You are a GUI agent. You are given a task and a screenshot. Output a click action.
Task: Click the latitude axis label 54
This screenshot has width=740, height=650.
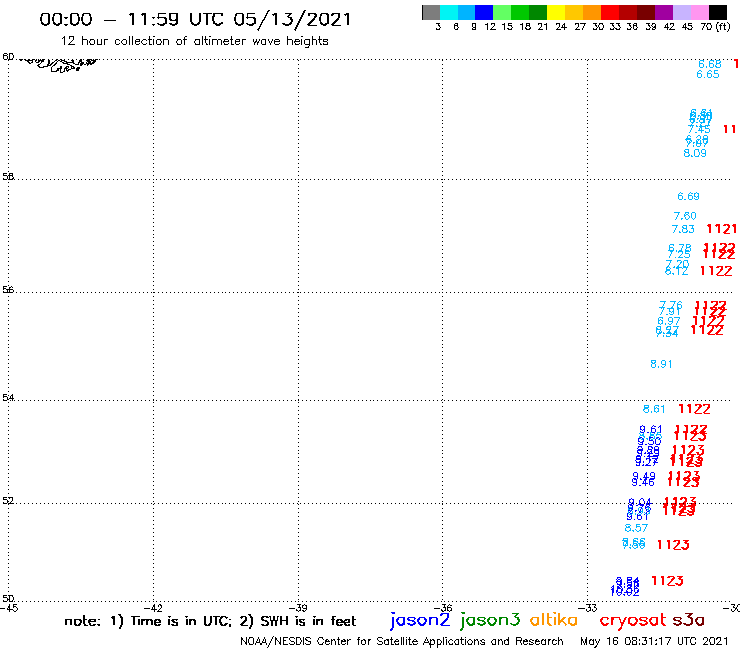[8, 398]
